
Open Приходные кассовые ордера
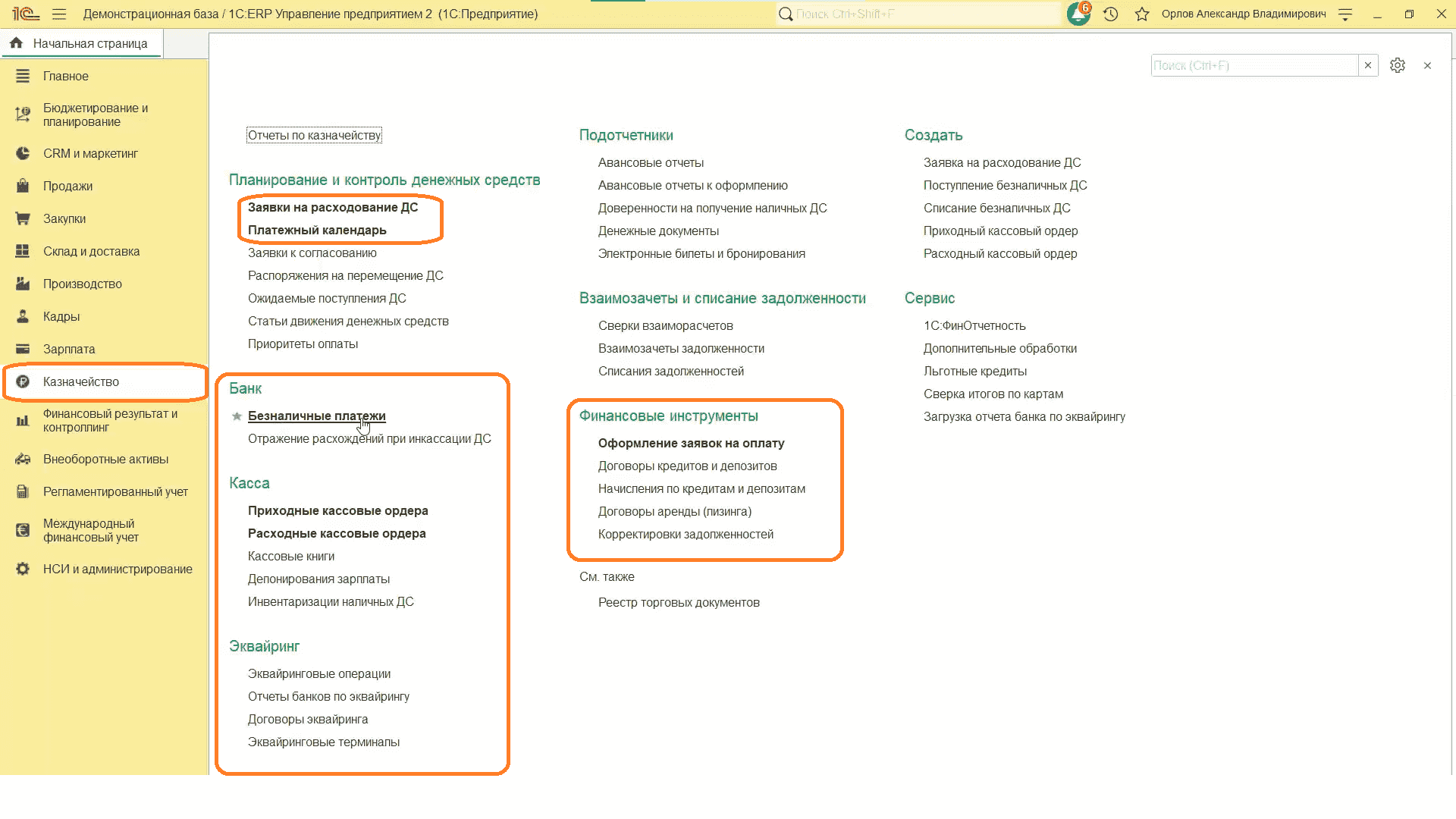point(338,510)
